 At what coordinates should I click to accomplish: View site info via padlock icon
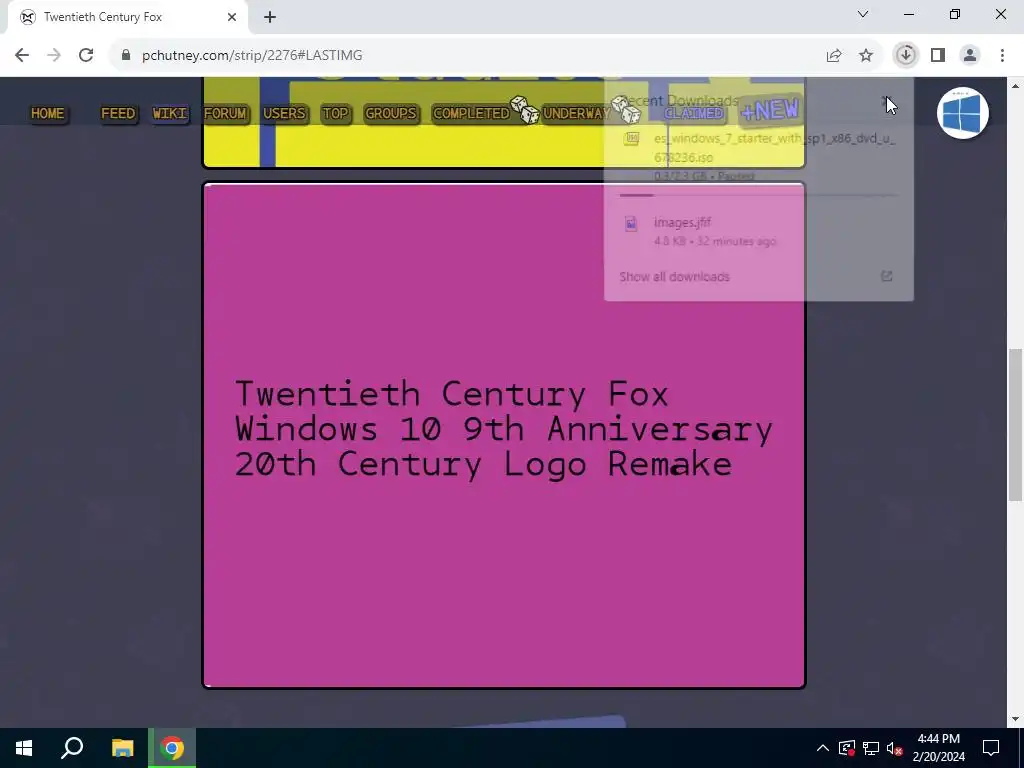126,56
